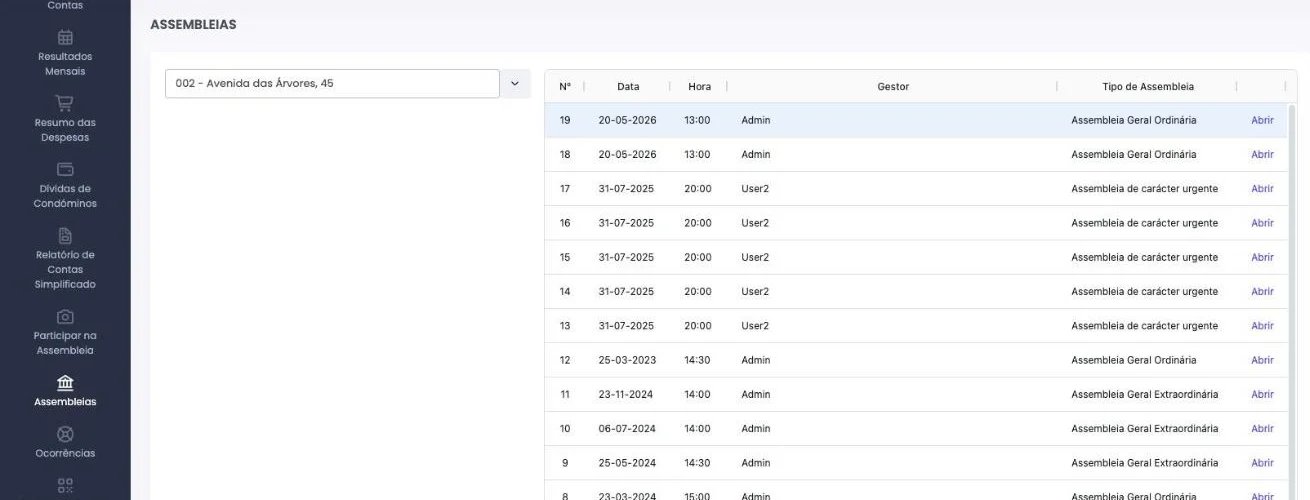This screenshot has width=1310, height=500.
Task: Sort by the Data column header
Action: click(628, 87)
